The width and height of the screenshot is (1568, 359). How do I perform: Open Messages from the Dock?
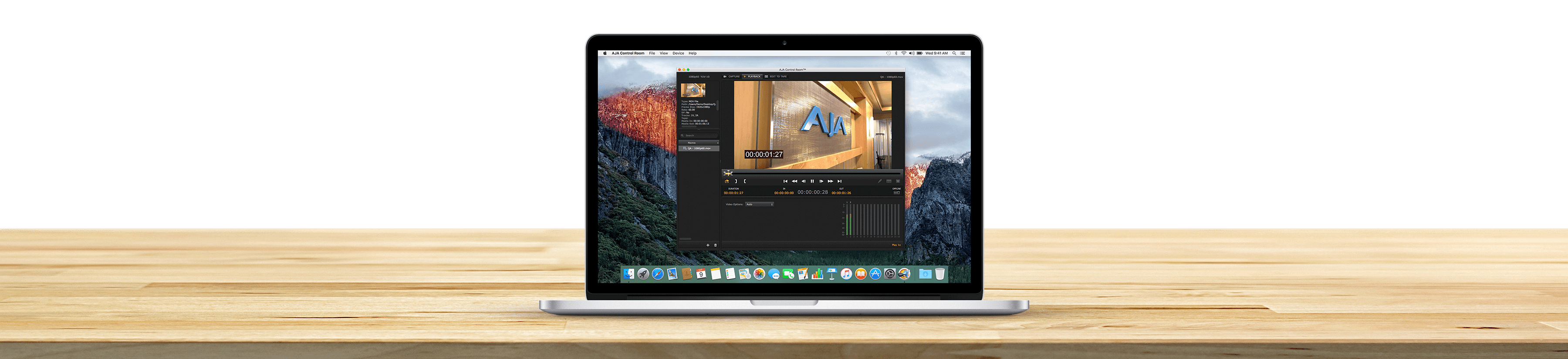click(x=774, y=274)
